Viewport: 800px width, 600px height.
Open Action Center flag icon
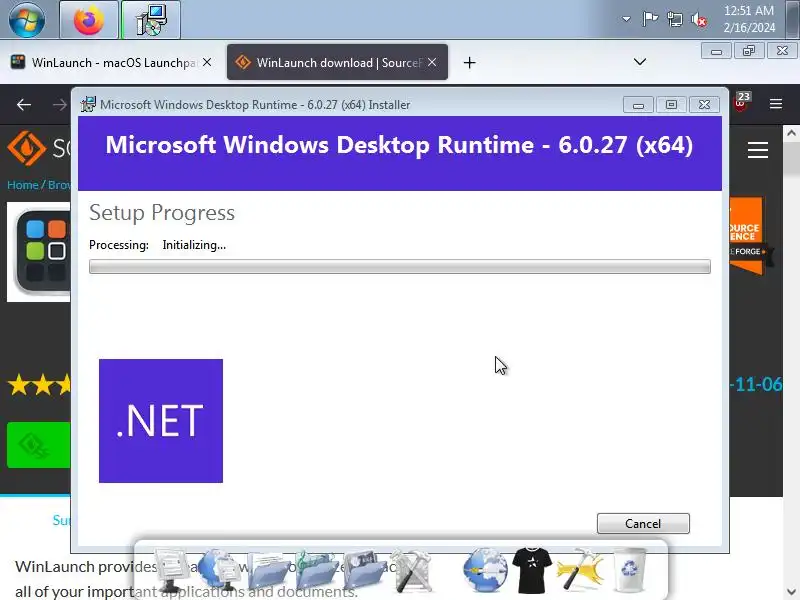point(650,19)
